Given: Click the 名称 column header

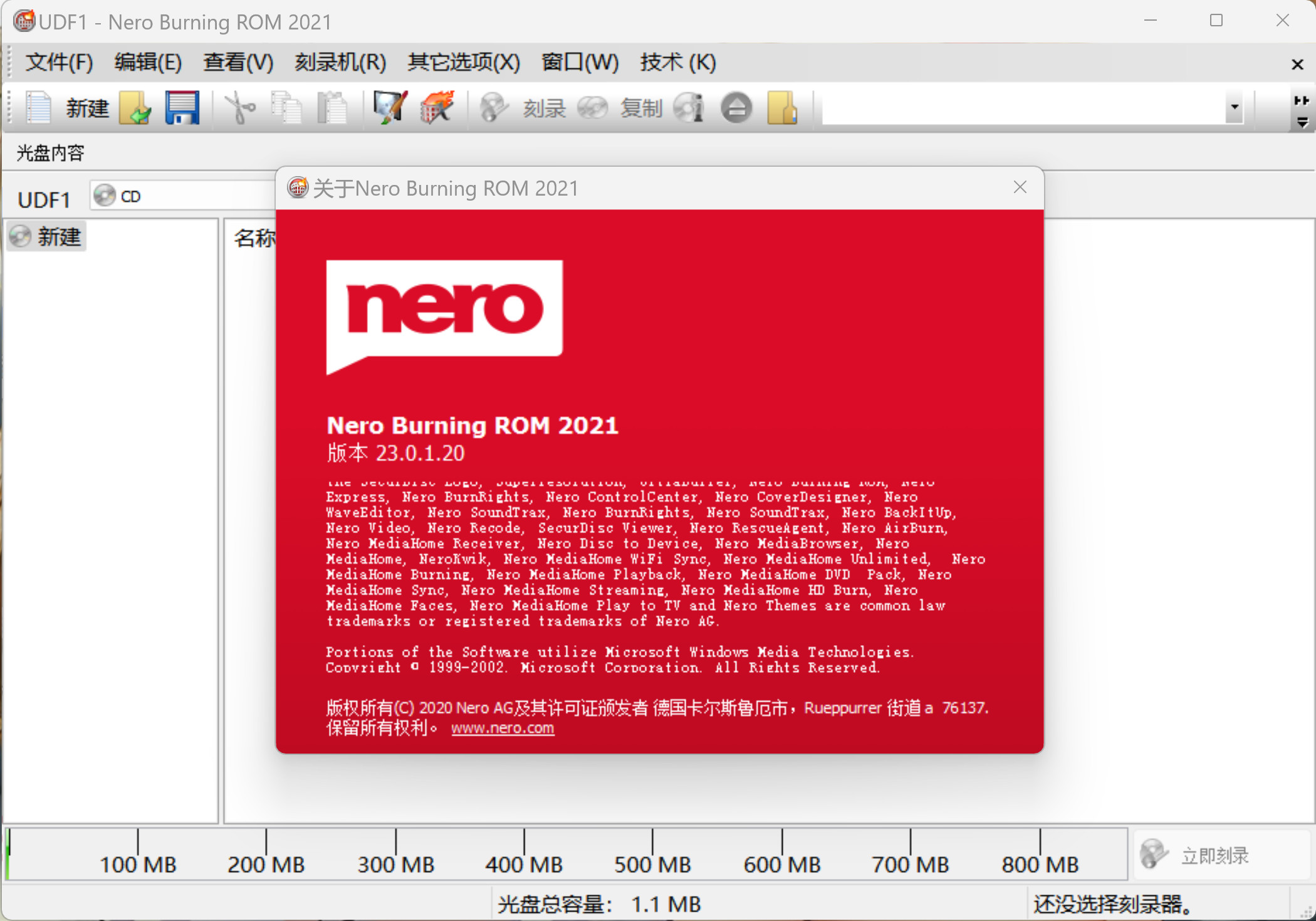Looking at the screenshot, I should 254,238.
